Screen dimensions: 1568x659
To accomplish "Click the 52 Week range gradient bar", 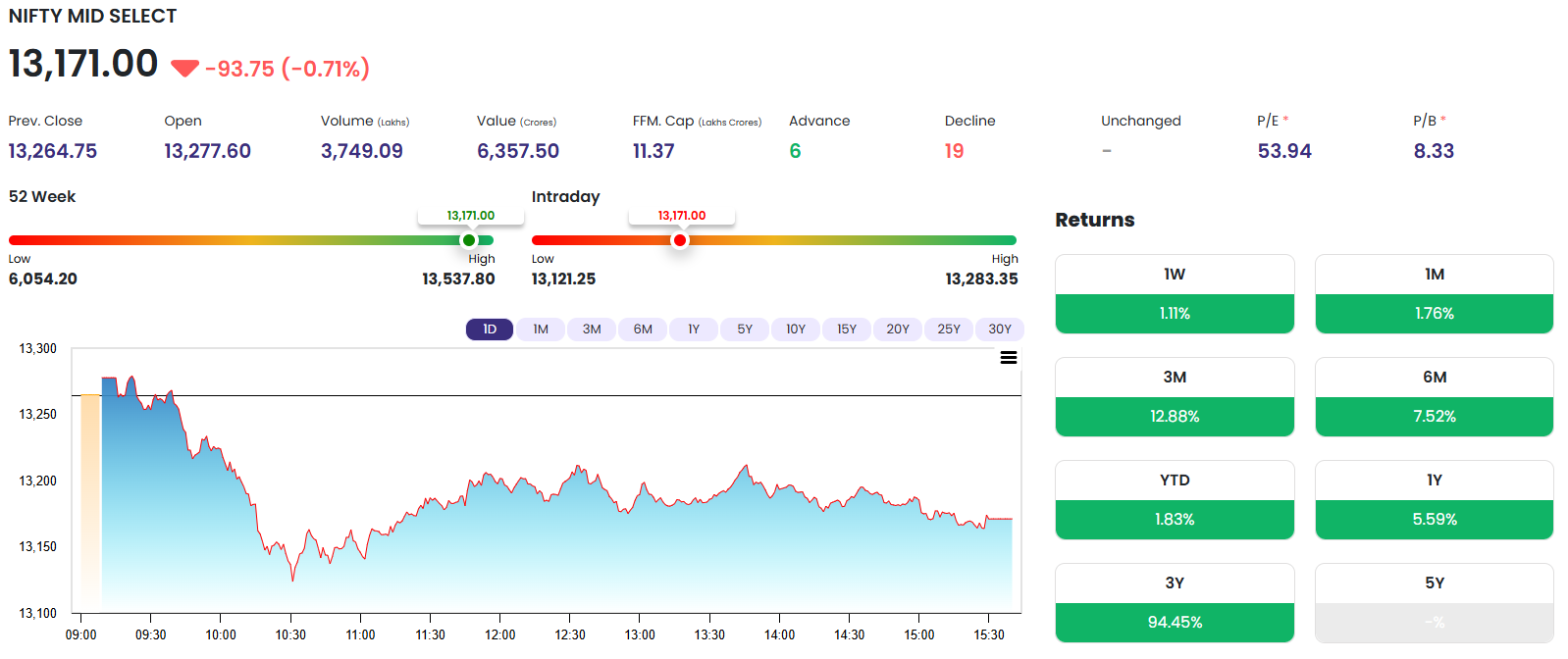I will [251, 240].
